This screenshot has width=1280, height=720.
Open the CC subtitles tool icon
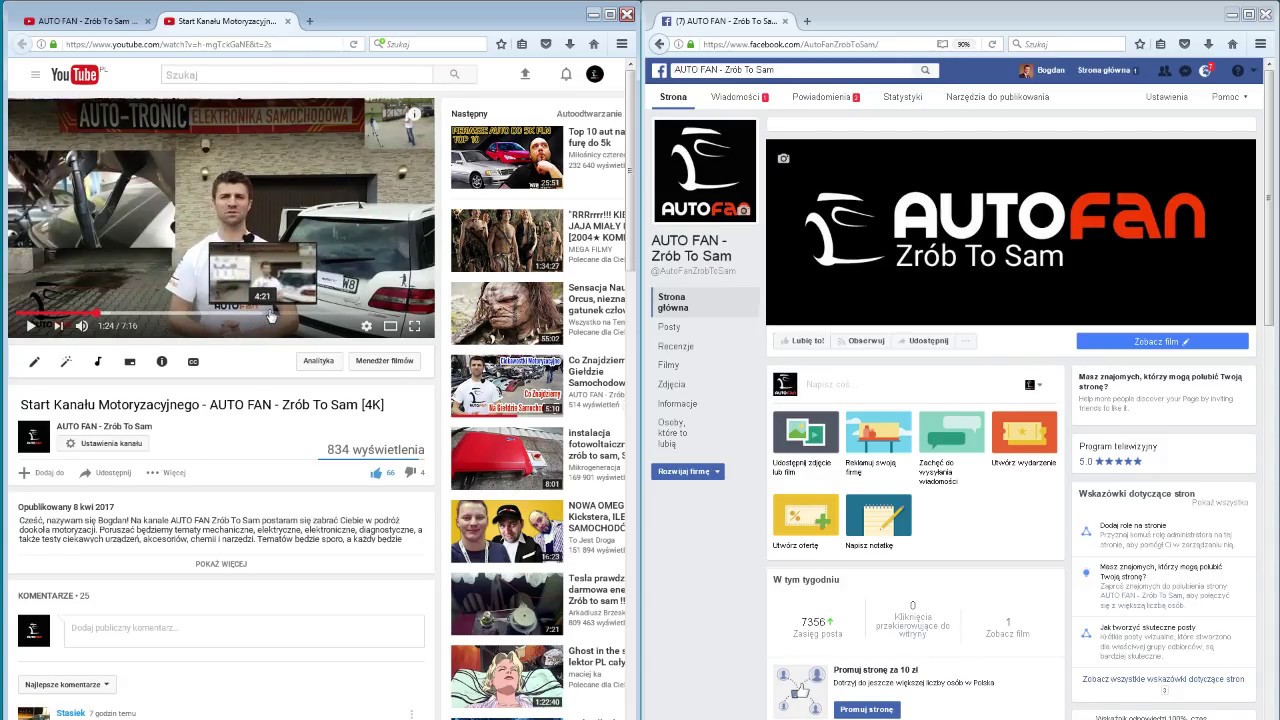point(193,362)
